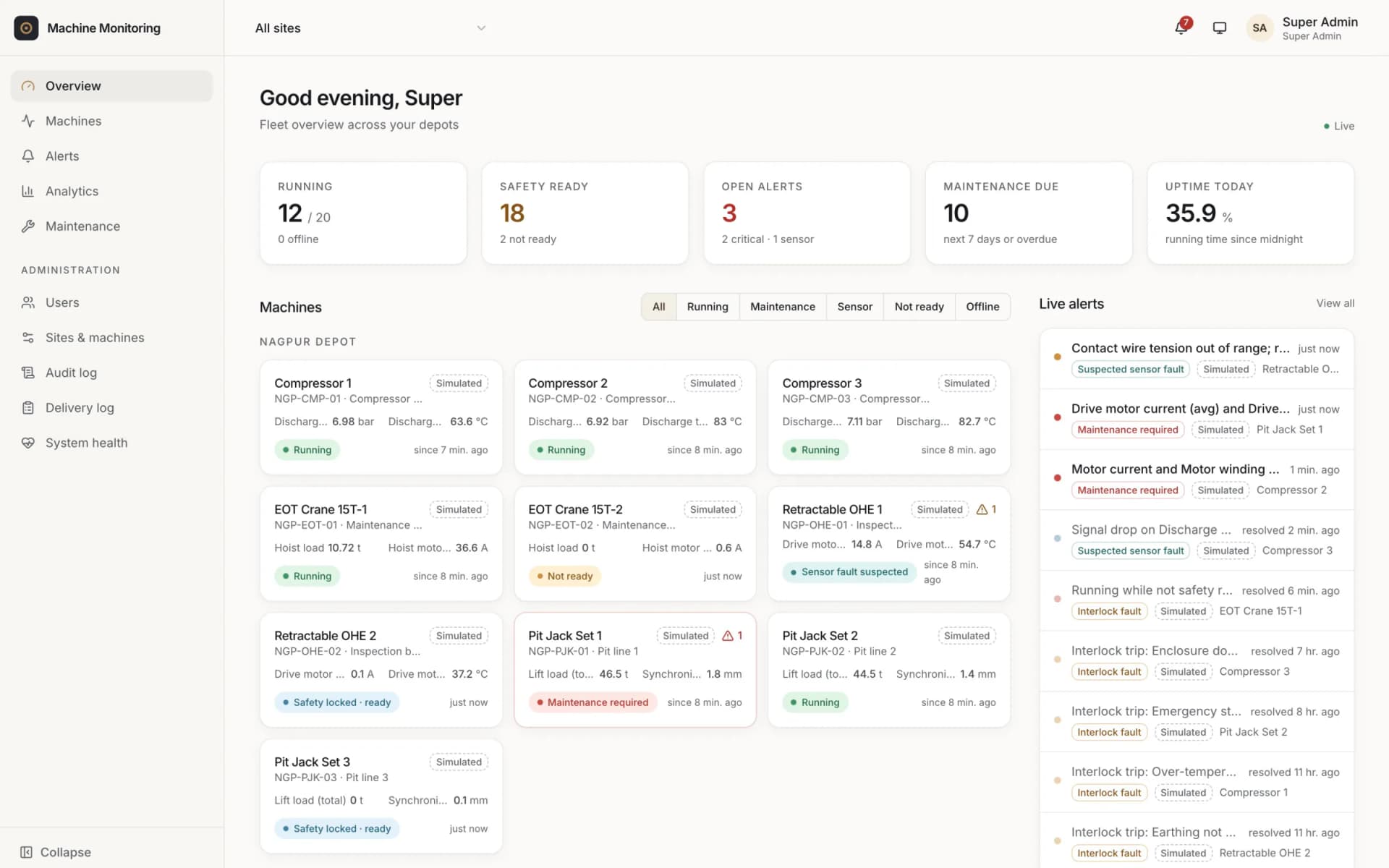Click the System health heart icon
Viewport: 1389px width, 868px height.
point(28,443)
